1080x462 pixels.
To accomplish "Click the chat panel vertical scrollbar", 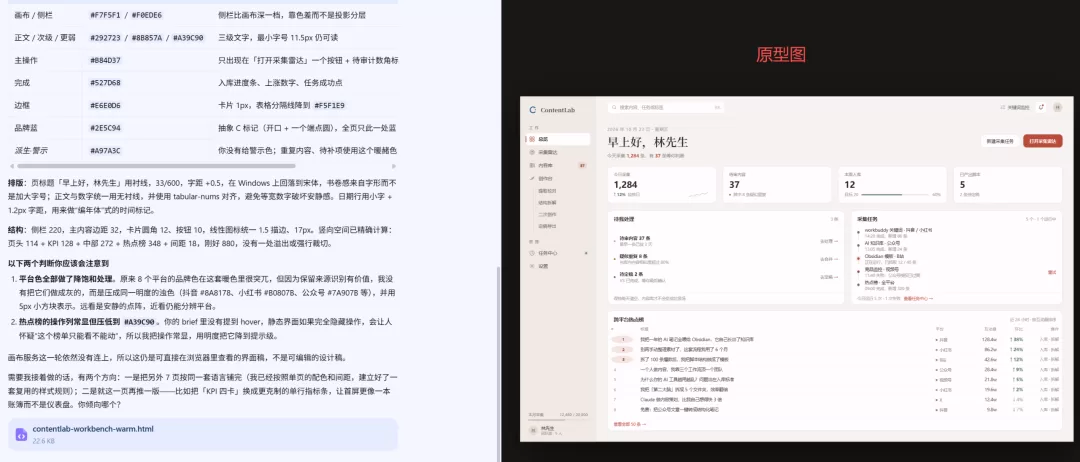I will pos(498,362).
